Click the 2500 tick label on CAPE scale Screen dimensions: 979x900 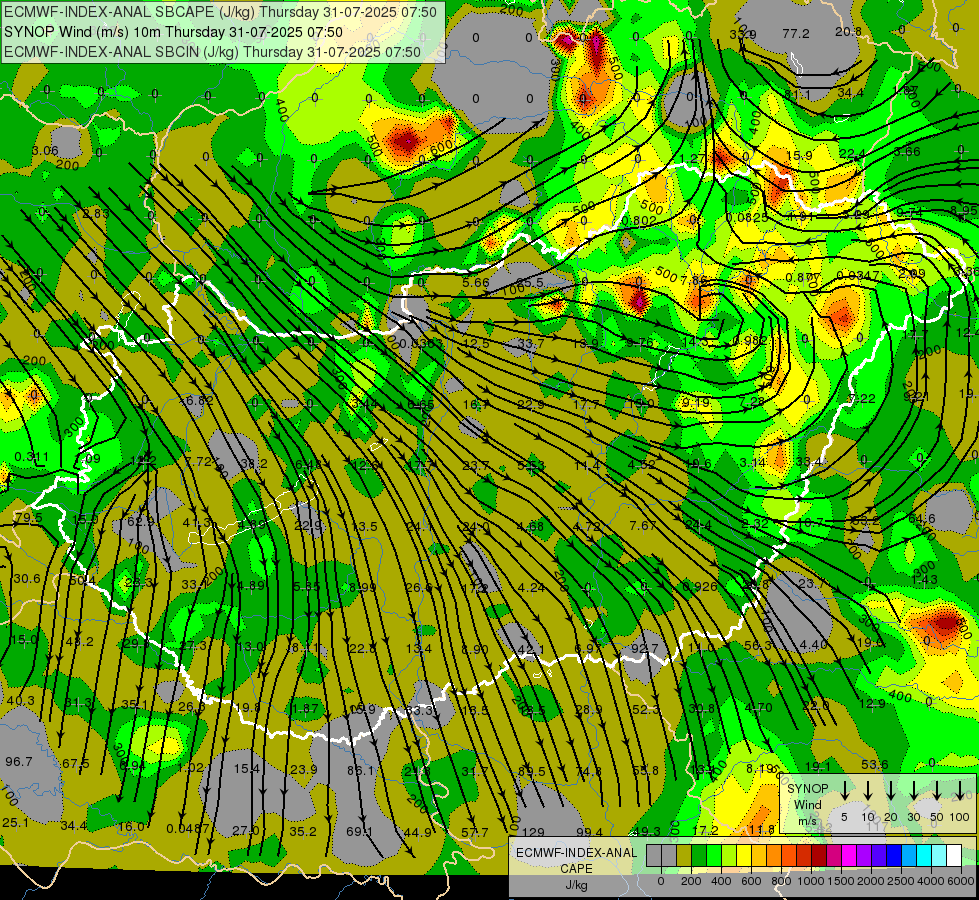coord(902,881)
